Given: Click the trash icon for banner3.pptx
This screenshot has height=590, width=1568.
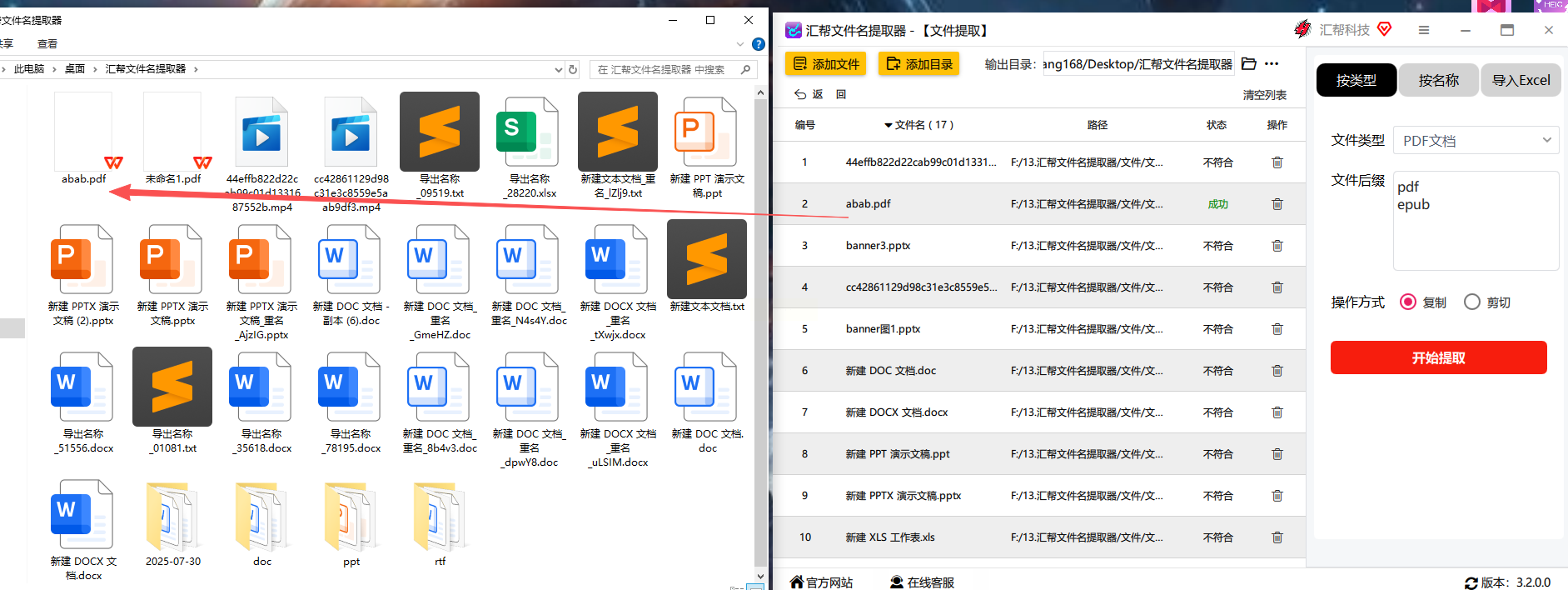Looking at the screenshot, I should tap(1277, 246).
